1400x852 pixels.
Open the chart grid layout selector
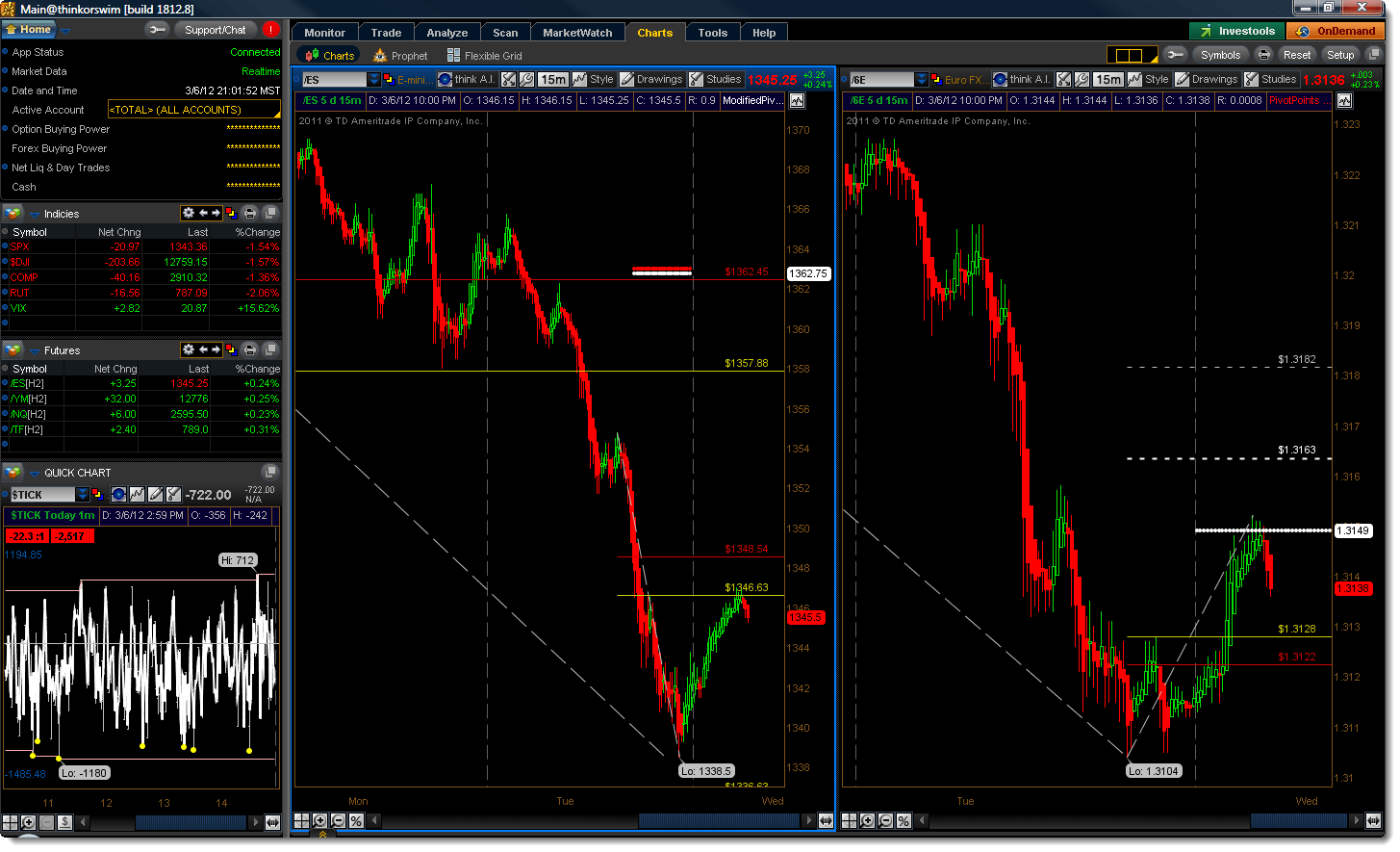point(1132,55)
